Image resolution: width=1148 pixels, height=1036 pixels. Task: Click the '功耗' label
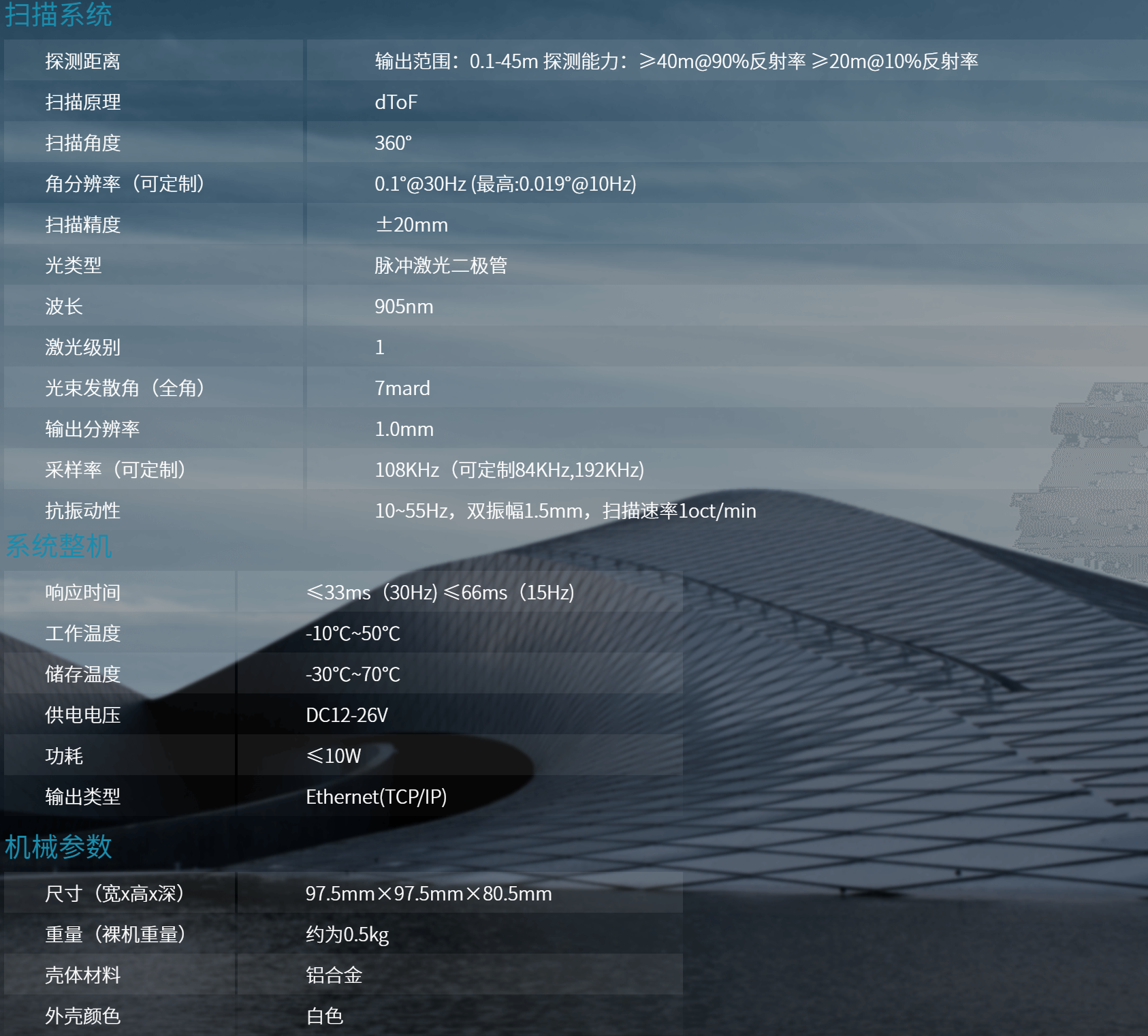(x=63, y=756)
